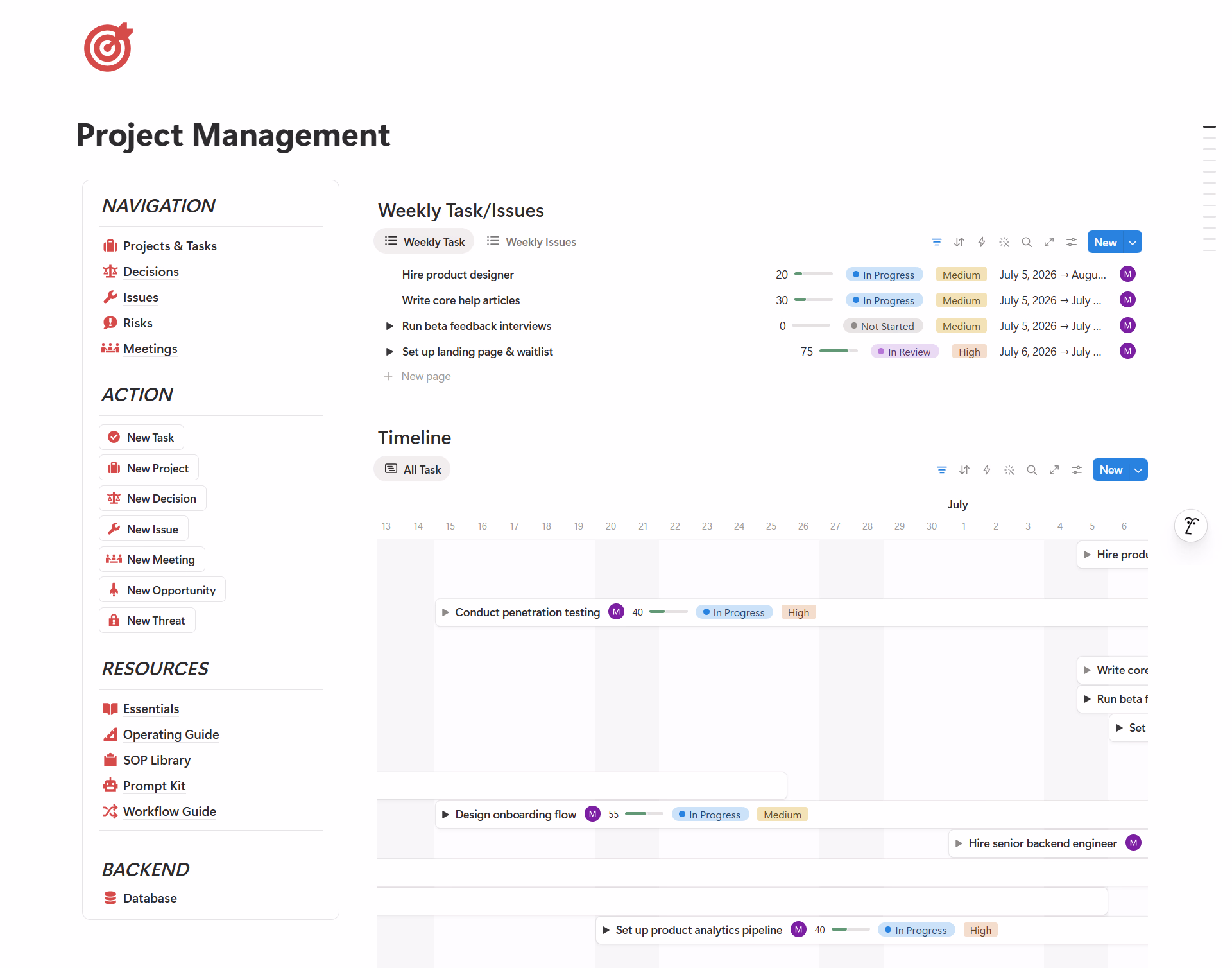Click the robot icon beside Prompt Kit
The width and height of the screenshot is (1232, 968).
pos(110,786)
